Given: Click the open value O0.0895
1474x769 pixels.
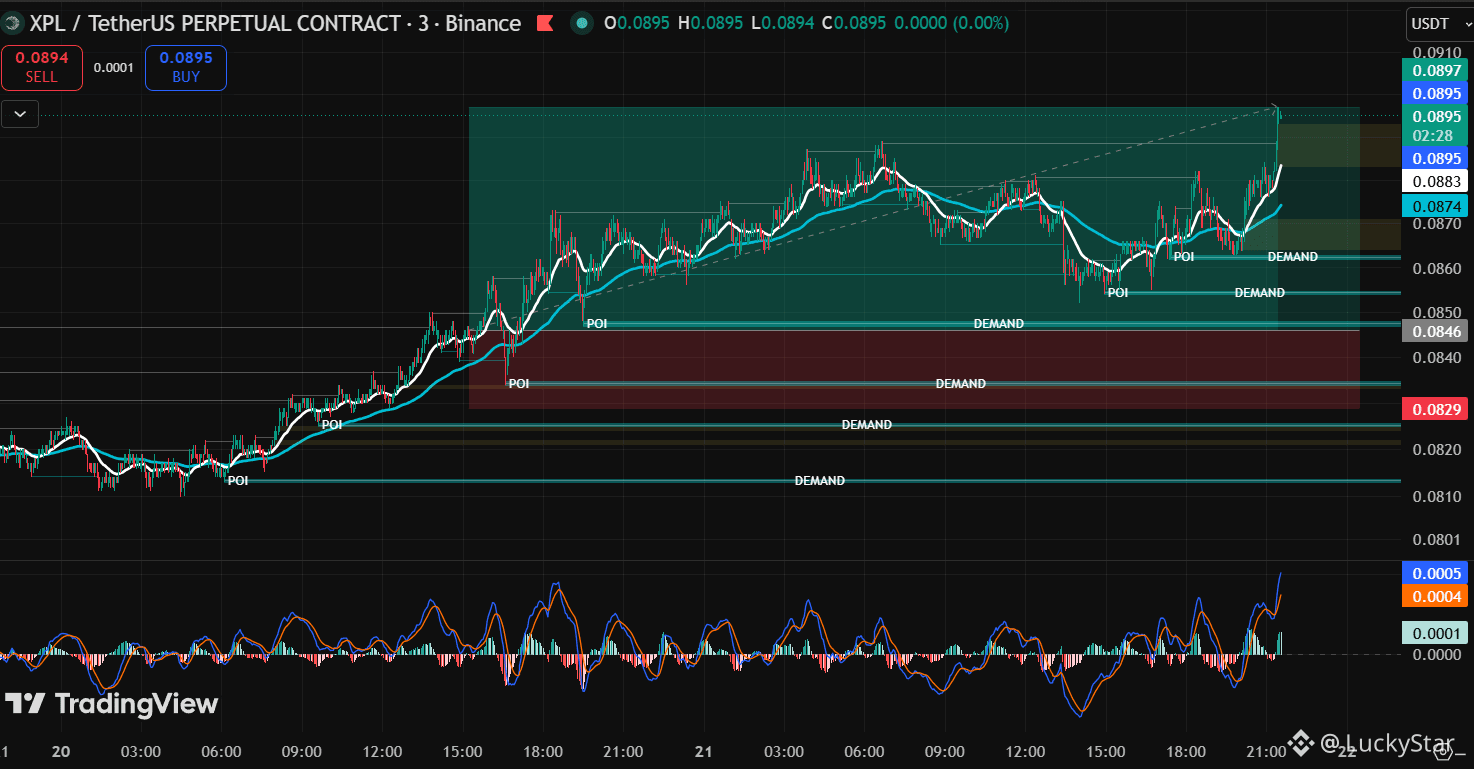Looking at the screenshot, I should [x=639, y=23].
